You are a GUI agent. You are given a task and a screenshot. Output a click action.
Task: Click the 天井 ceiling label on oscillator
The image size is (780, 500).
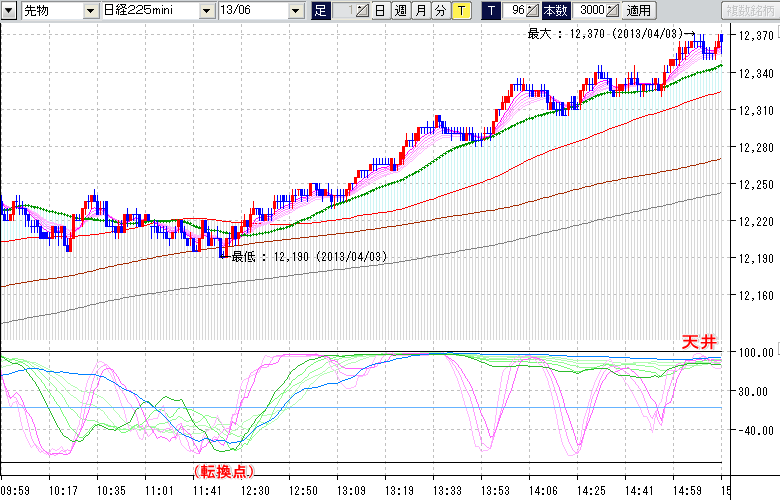pos(699,342)
